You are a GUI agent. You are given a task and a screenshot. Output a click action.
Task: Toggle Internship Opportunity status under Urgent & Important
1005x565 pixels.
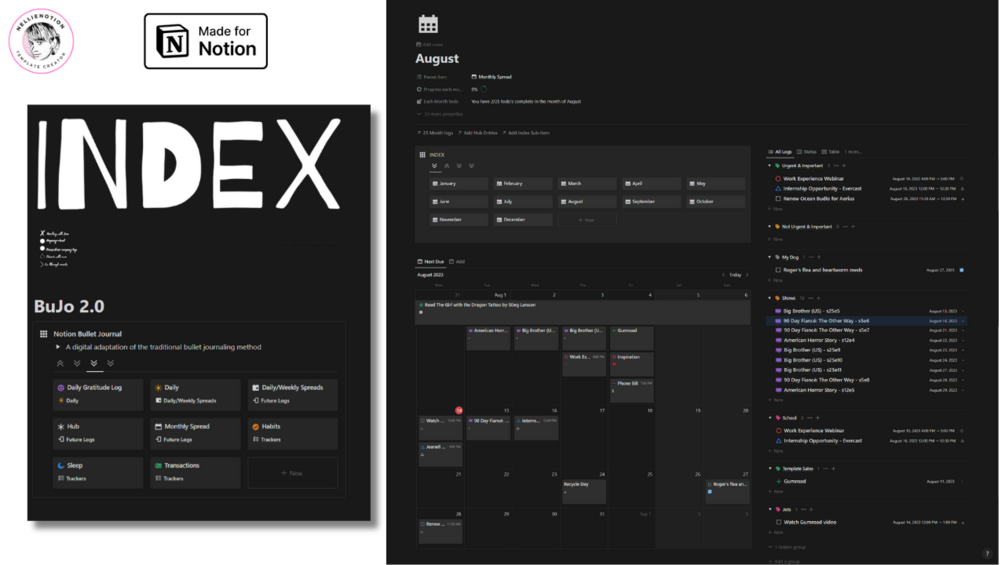click(x=778, y=189)
